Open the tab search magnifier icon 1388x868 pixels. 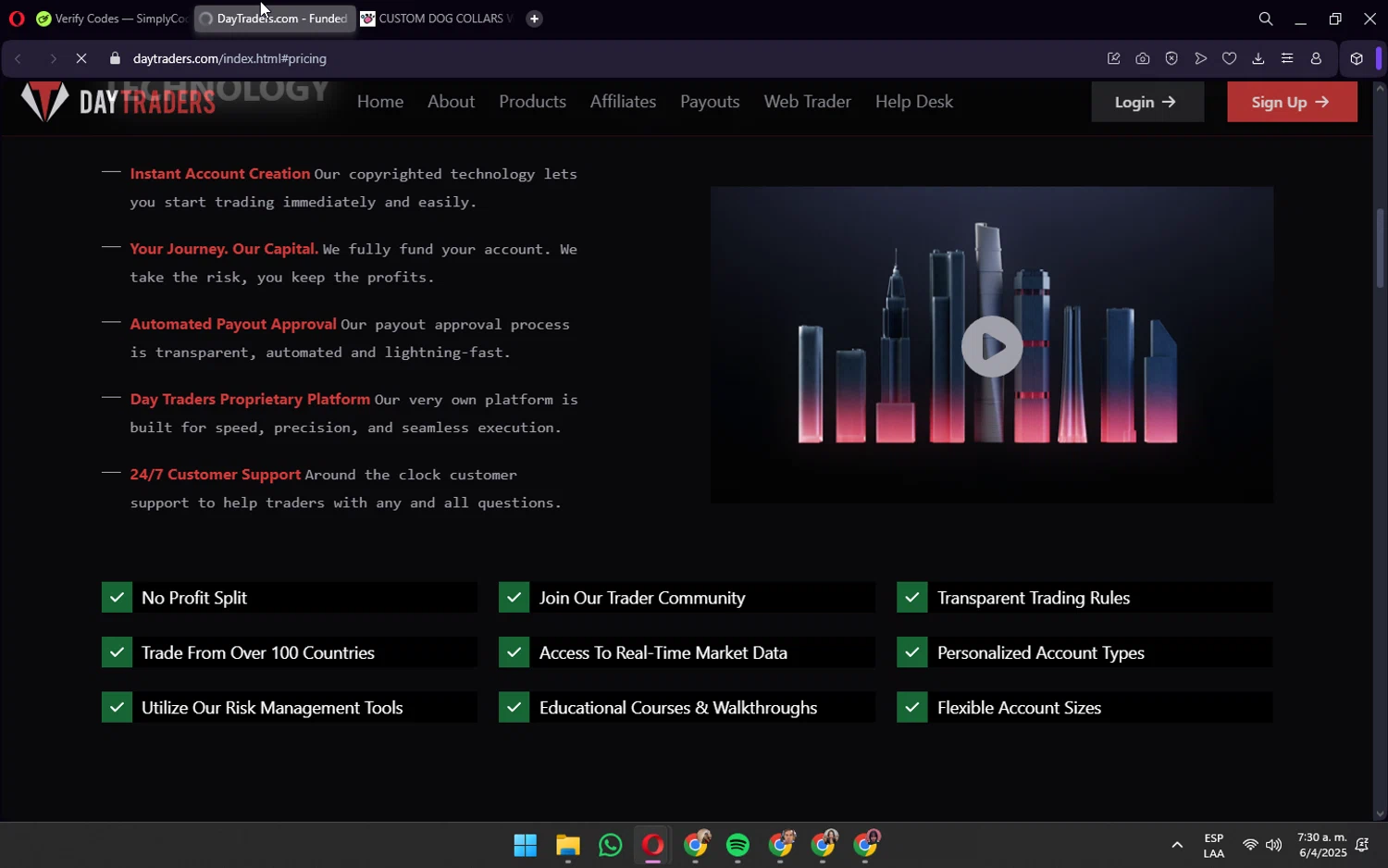(1265, 19)
